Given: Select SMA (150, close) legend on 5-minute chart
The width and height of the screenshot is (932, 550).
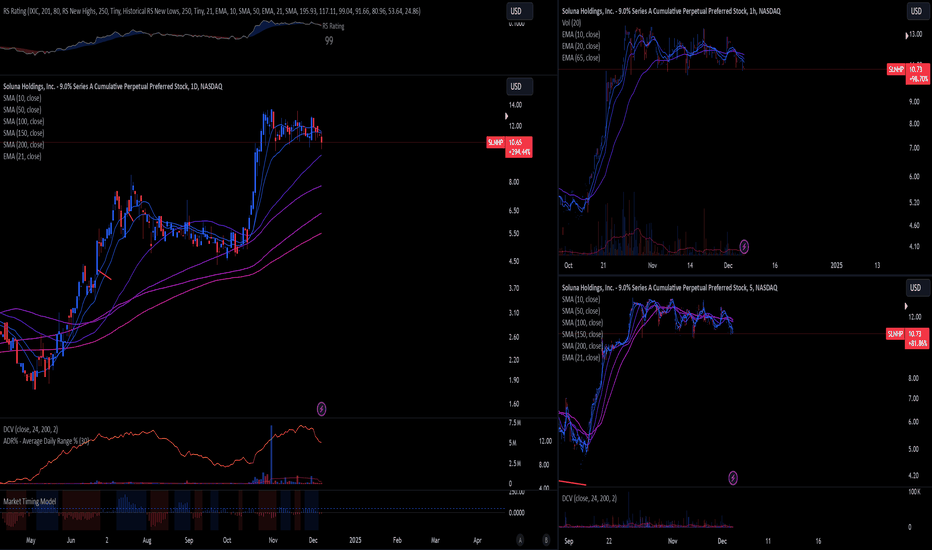Looking at the screenshot, I should pyautogui.click(x=582, y=334).
